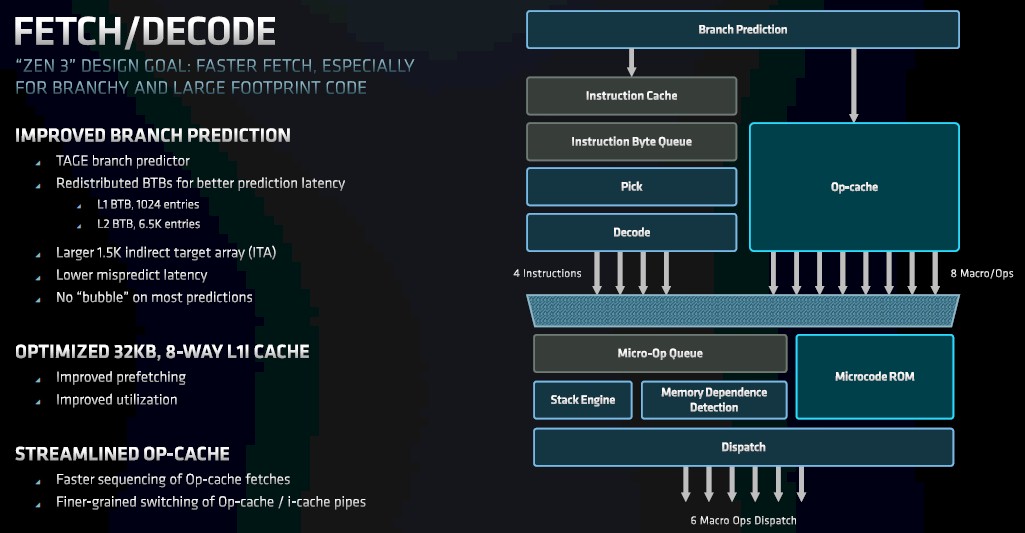Select the Pick block
Viewport: 1025px width, 533px height.
pos(631,186)
